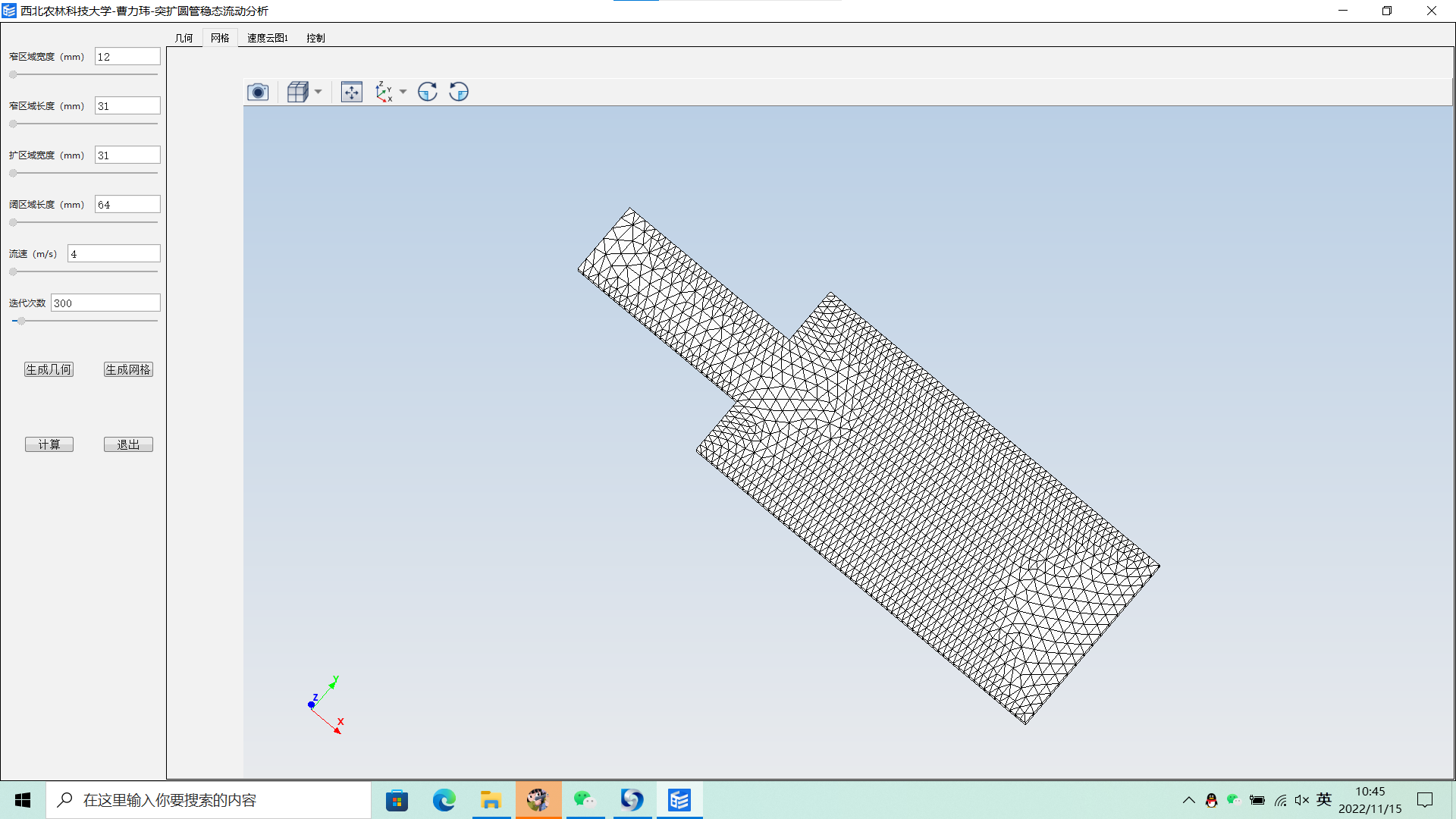This screenshot has height=819, width=1456.
Task: Open the clock and date panel
Action: coord(1370,800)
